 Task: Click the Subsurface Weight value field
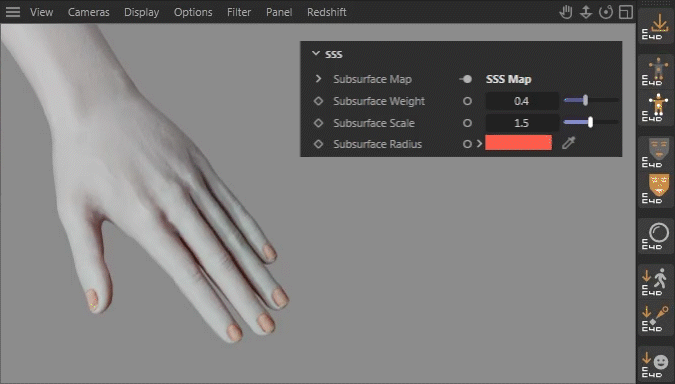(x=522, y=101)
